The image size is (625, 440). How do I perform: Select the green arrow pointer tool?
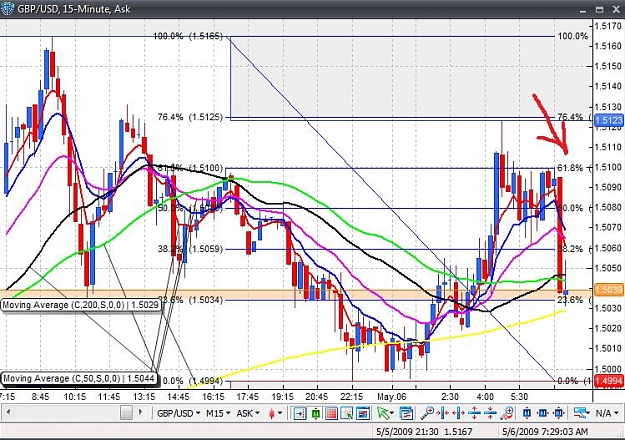coord(383,413)
